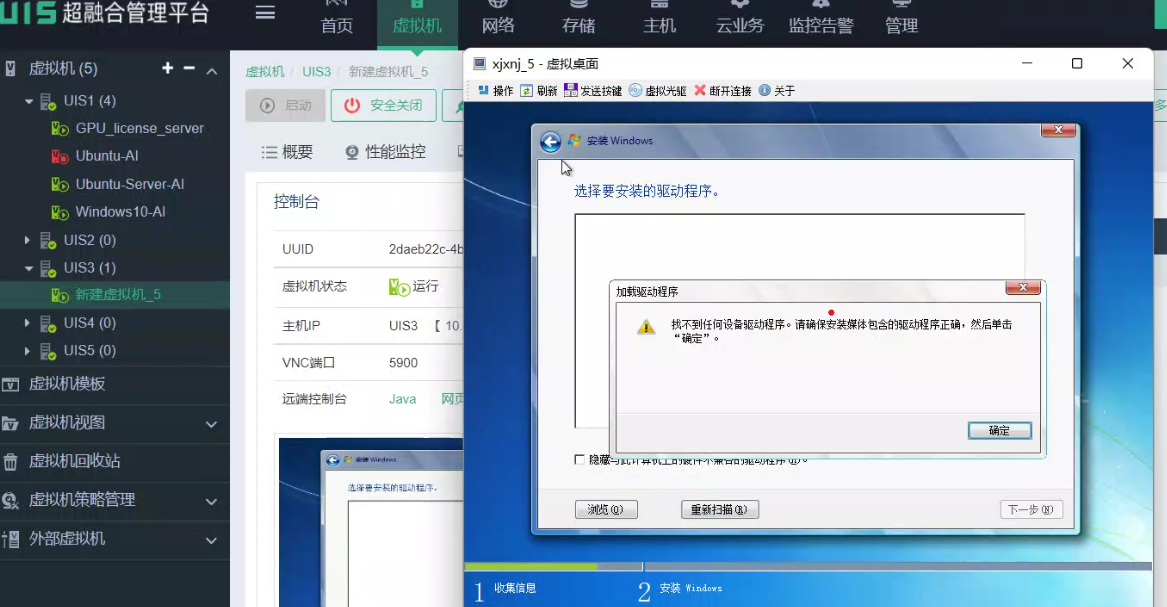Close the 加载驱动程序 dialog
The height and width of the screenshot is (607, 1167).
point(1023,288)
